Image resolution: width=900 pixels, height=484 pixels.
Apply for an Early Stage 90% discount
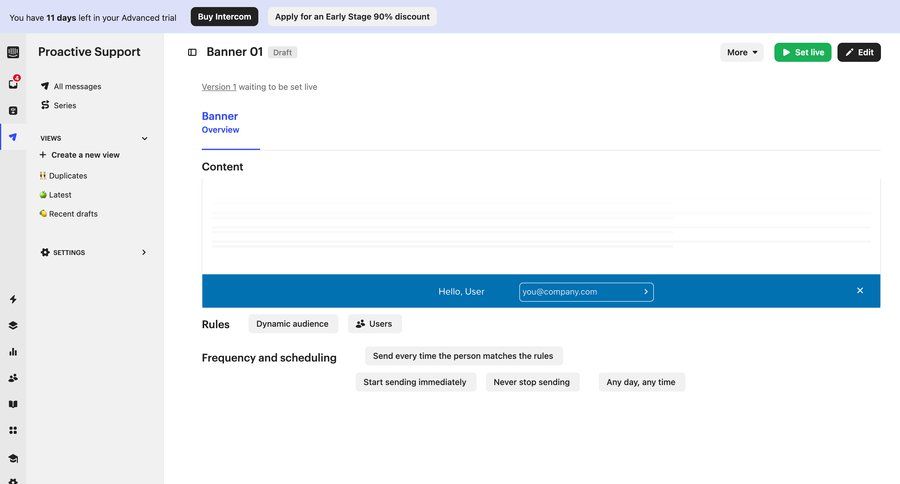pyautogui.click(x=352, y=17)
